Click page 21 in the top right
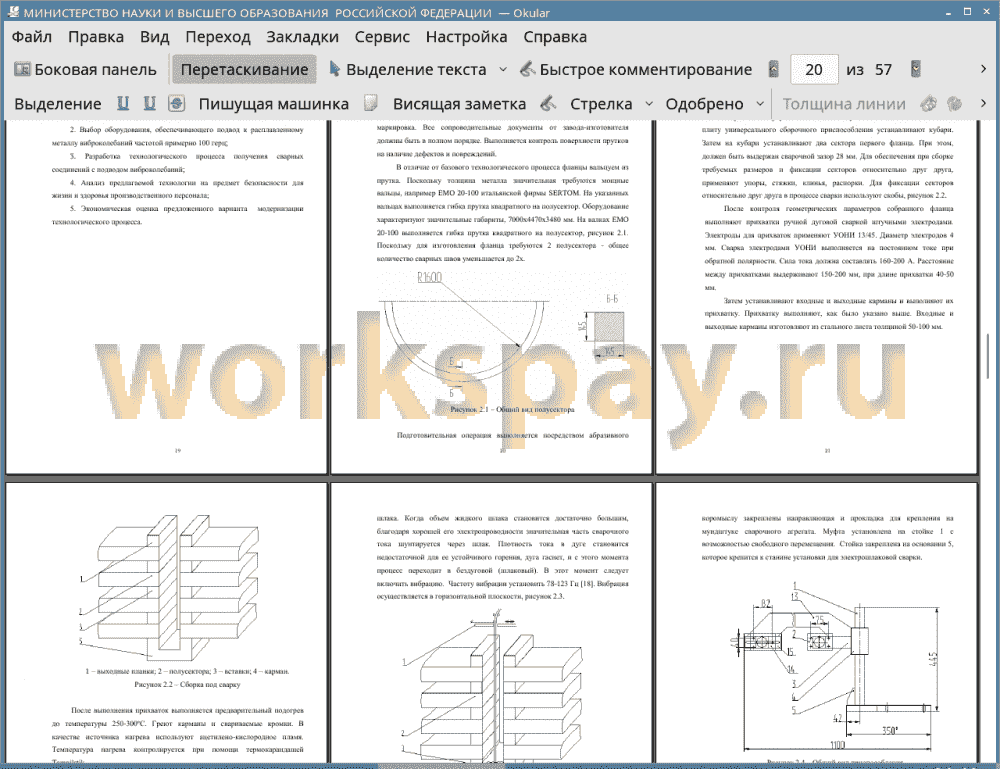Screen dimensions: 1000x769 (816, 297)
